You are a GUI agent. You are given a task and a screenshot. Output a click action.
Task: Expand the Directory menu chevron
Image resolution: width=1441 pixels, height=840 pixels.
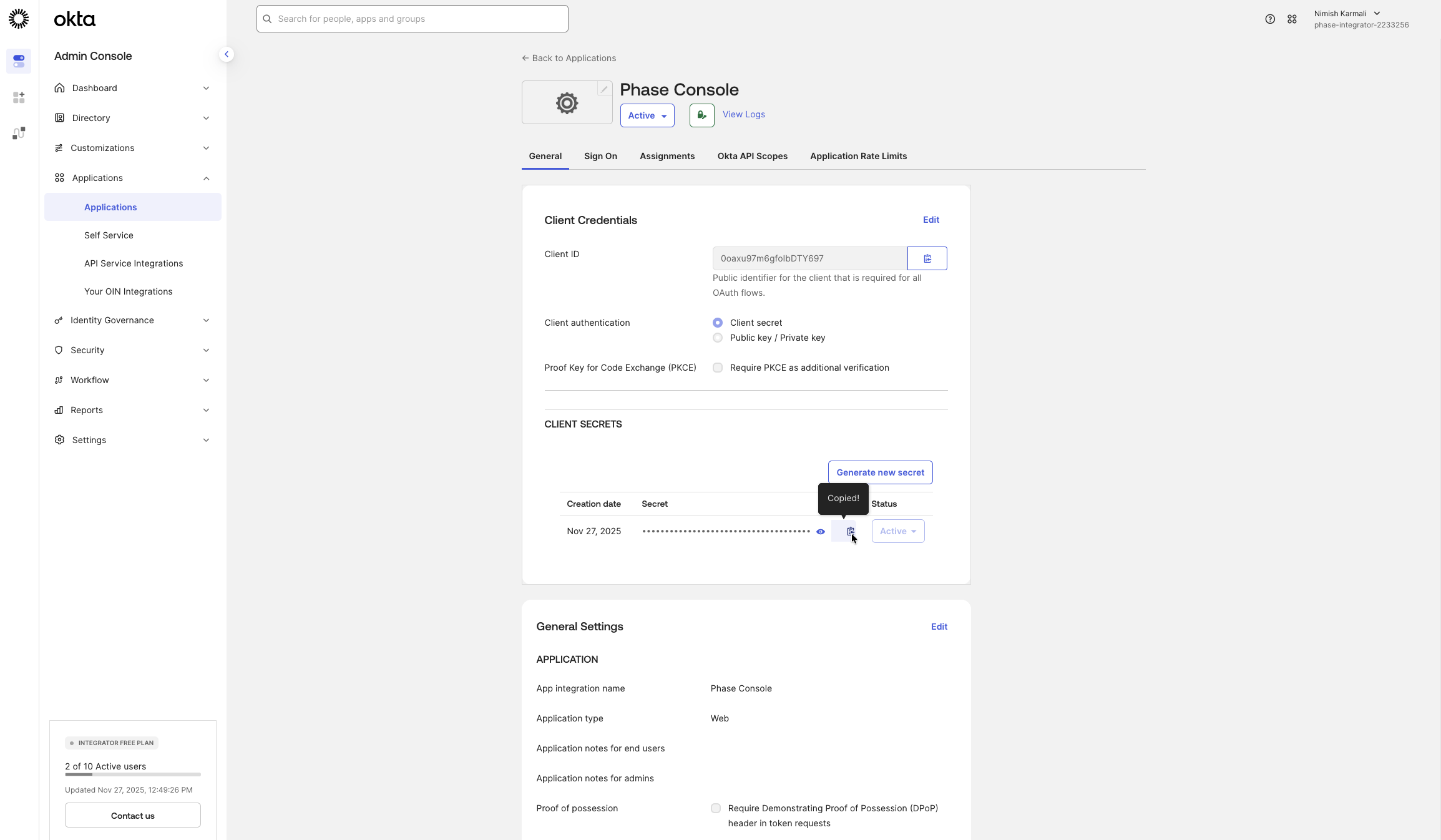pyautogui.click(x=206, y=118)
